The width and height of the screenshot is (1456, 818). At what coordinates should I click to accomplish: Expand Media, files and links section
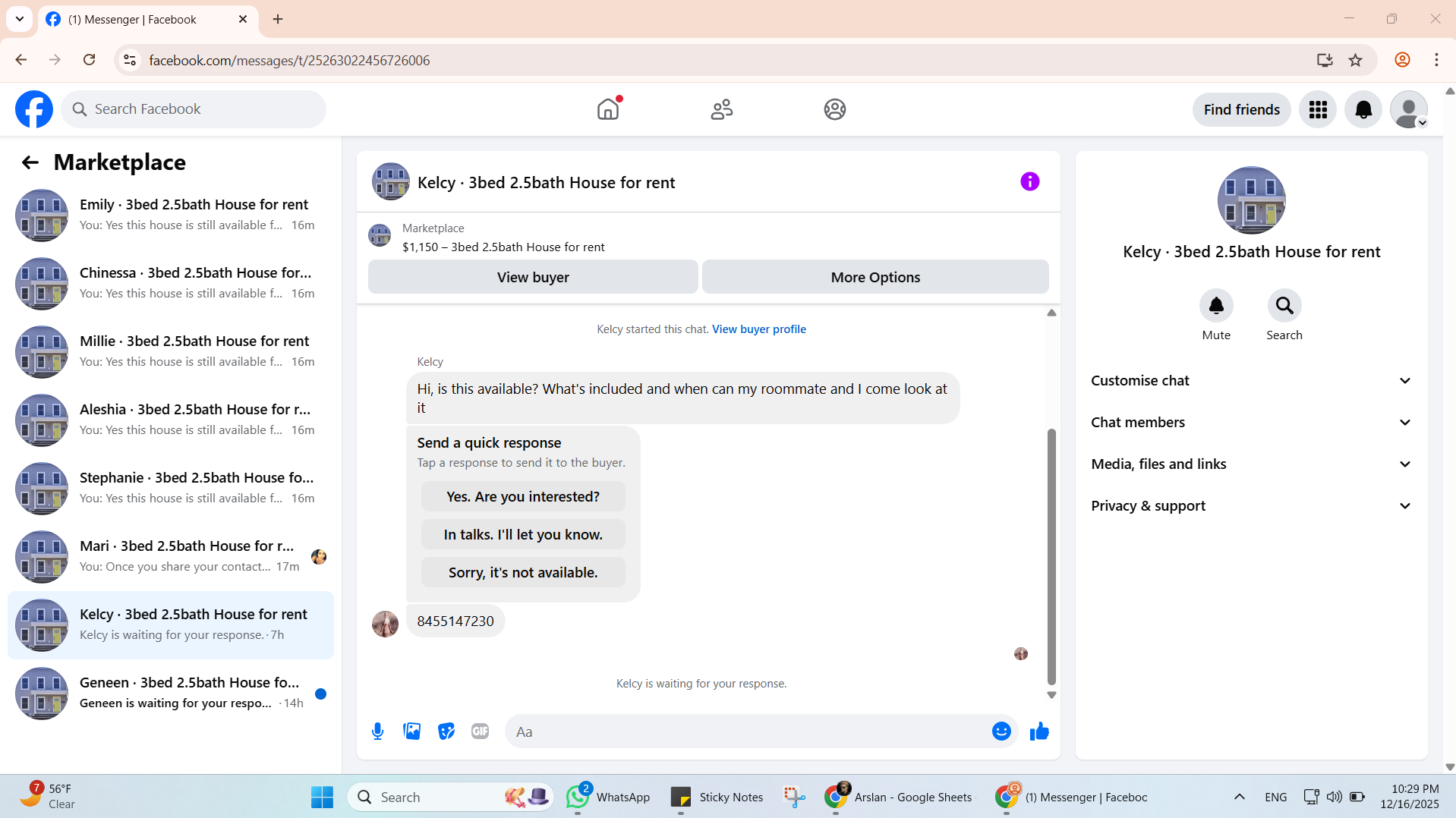(1251, 464)
